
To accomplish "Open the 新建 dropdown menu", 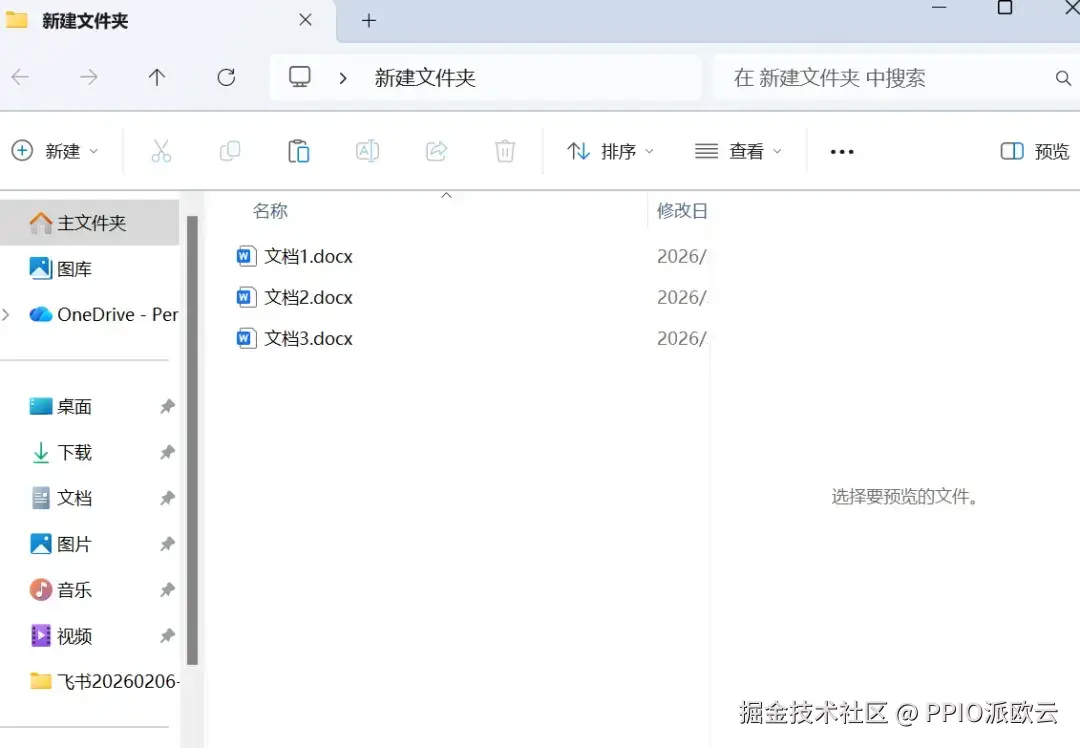I will tap(55, 151).
